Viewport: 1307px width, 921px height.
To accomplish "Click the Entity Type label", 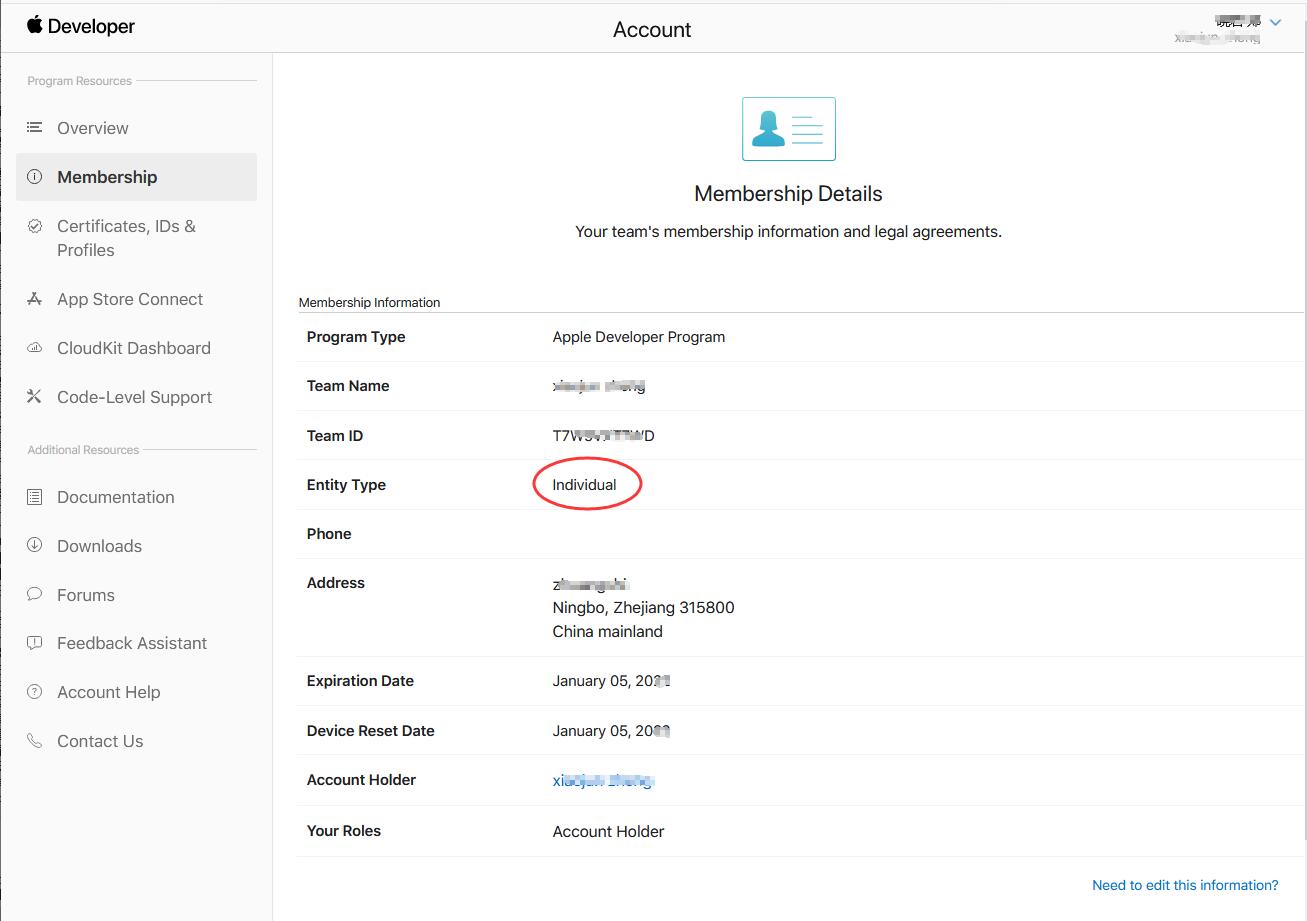I will (x=346, y=485).
